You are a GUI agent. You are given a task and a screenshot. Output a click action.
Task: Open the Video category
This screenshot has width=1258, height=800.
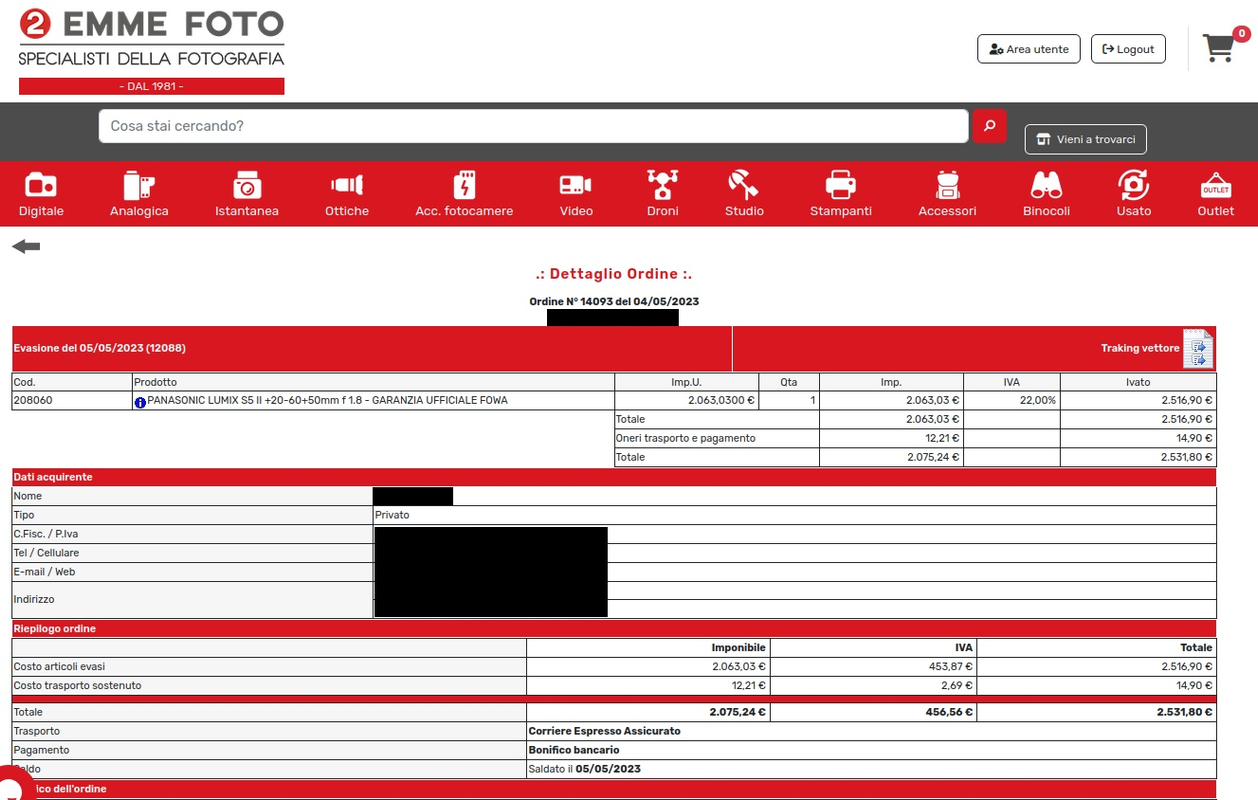coord(576,194)
